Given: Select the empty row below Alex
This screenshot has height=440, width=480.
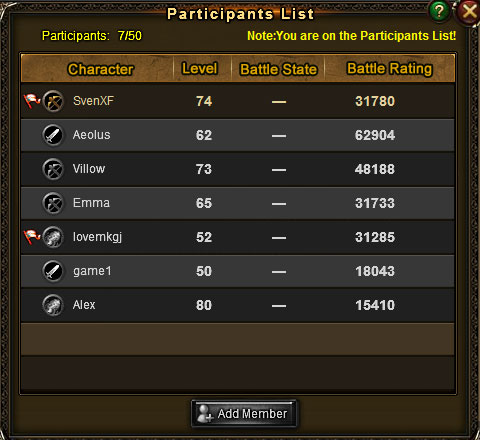Looking at the screenshot, I should [x=238, y=339].
